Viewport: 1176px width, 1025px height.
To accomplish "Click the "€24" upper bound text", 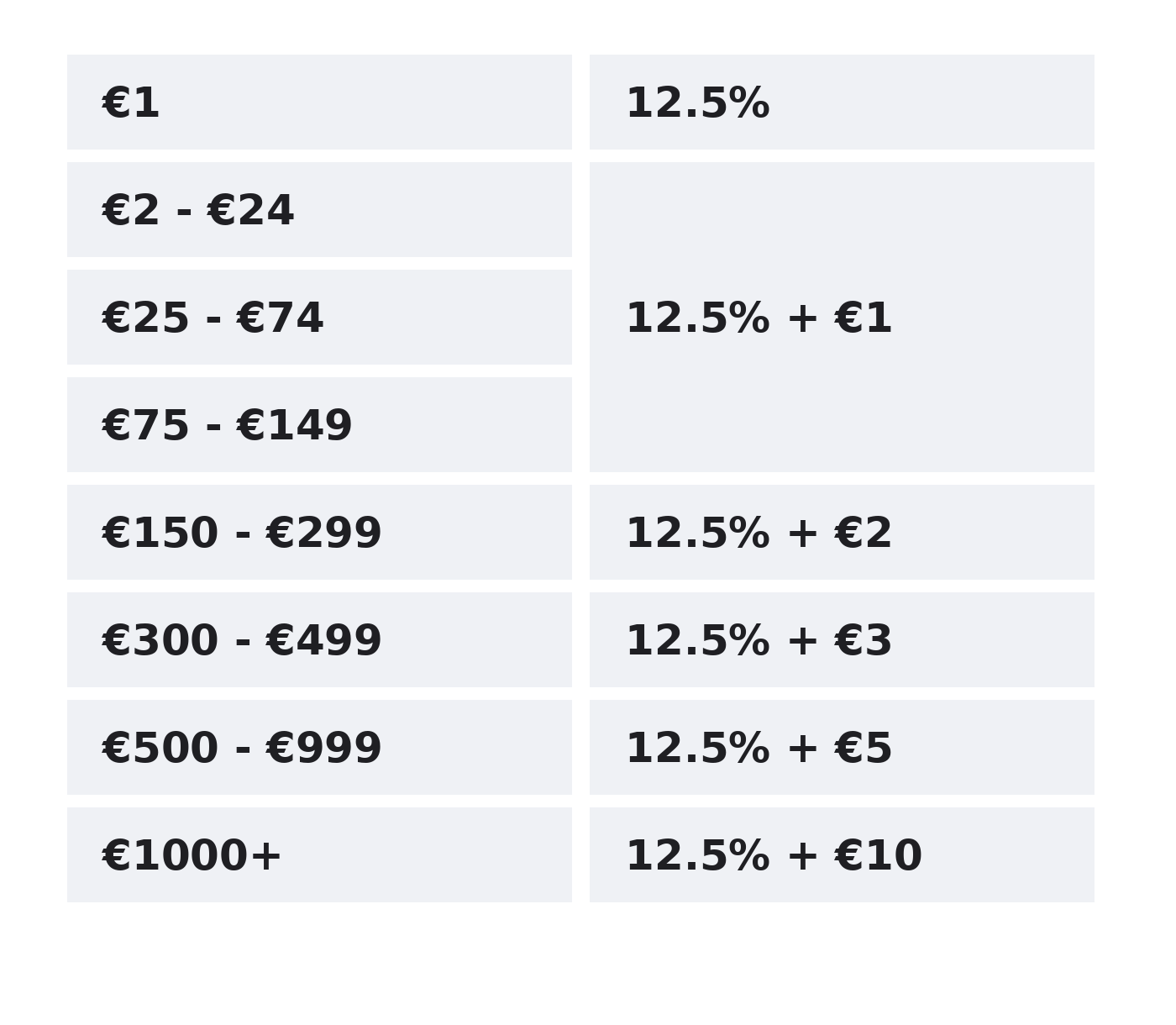I will [x=250, y=211].
